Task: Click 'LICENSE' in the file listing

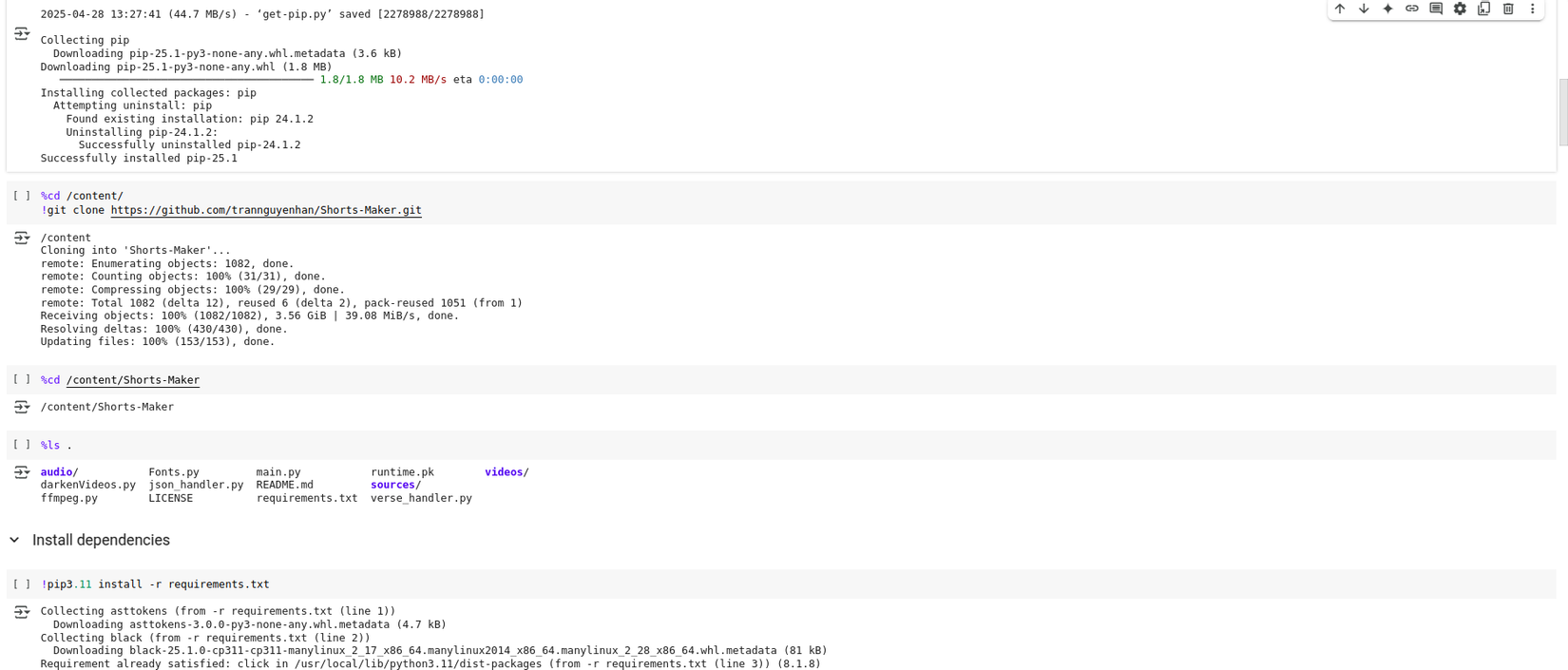Action: (x=170, y=498)
